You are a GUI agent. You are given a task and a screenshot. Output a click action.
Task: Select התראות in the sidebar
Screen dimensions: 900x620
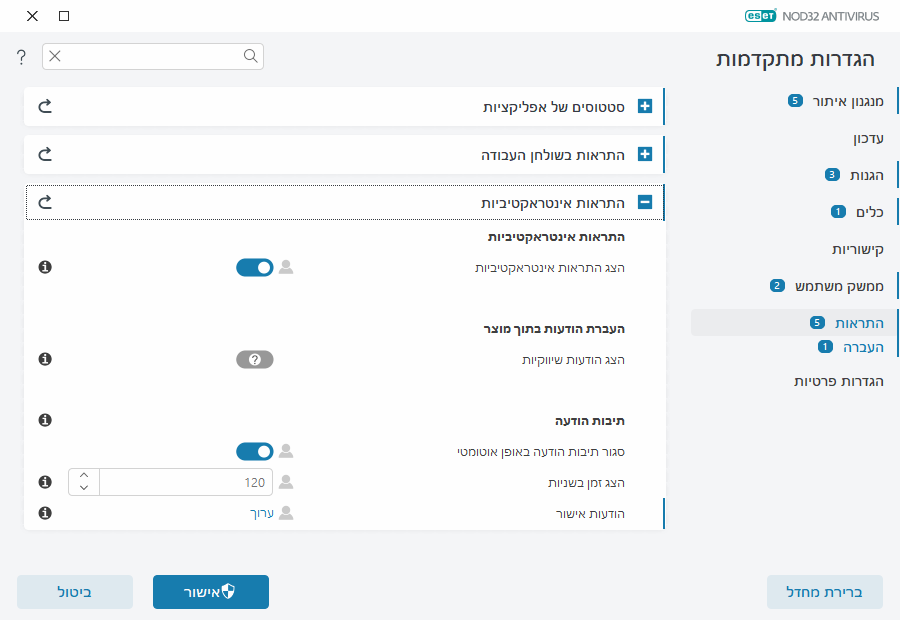point(859,323)
